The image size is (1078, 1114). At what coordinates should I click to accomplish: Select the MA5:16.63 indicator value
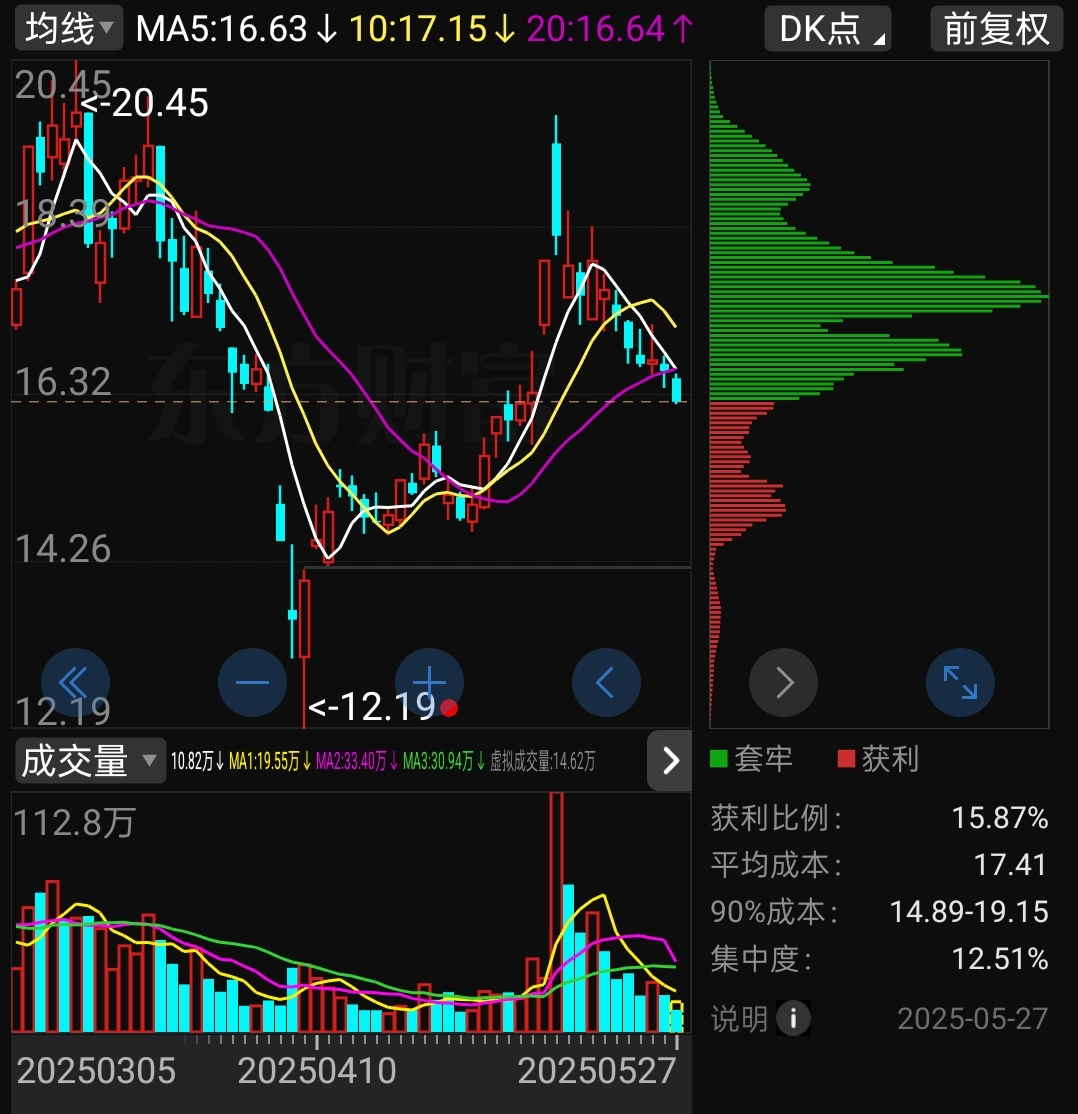pos(237,29)
